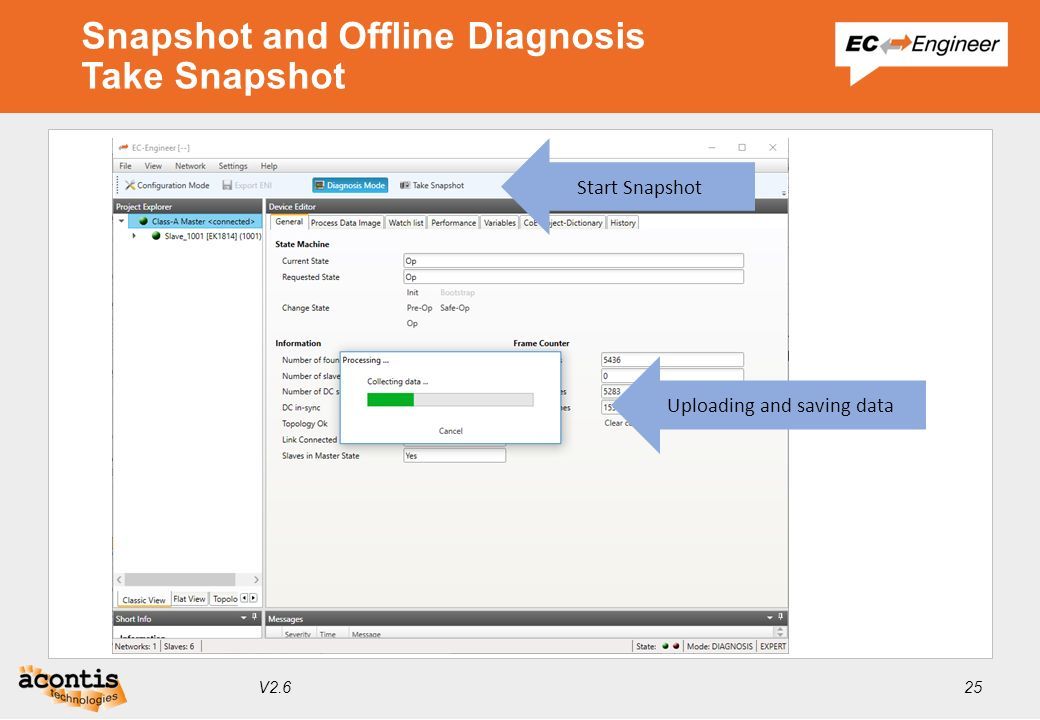Open the Variables tab

(x=499, y=223)
